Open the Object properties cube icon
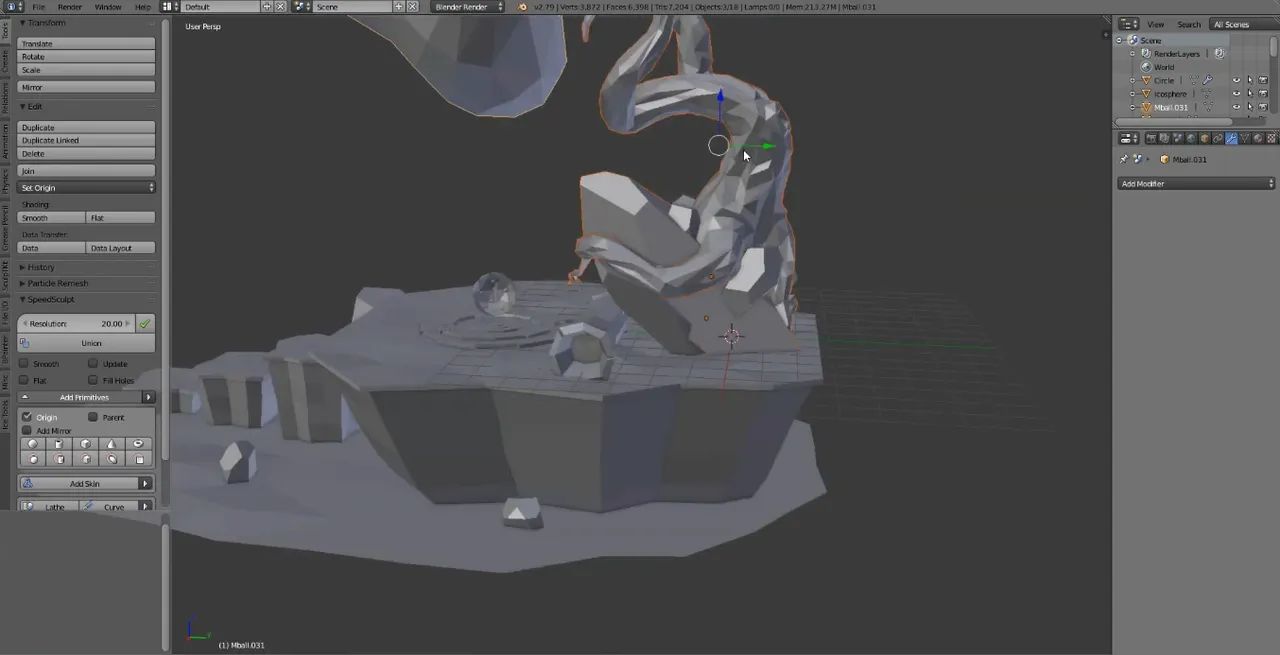Viewport: 1280px width, 655px height. click(1204, 138)
